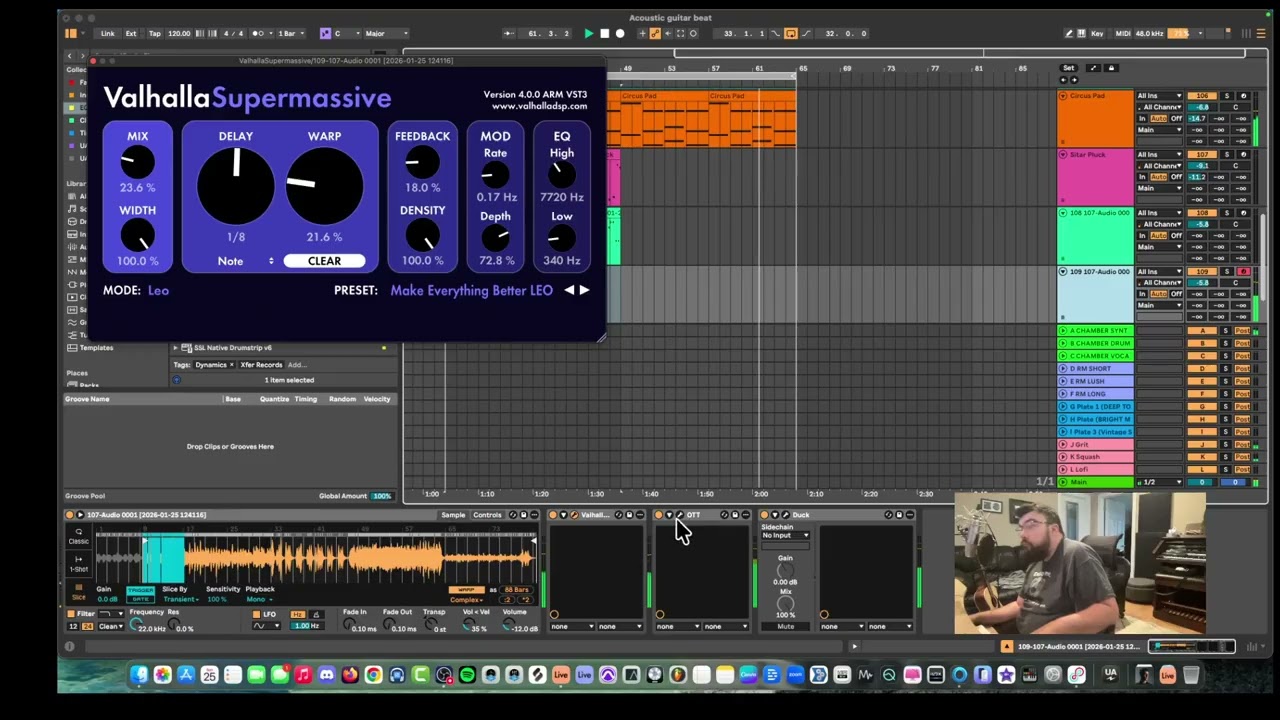
Task: Open OTT plug-in window wrench icon
Action: tap(679, 515)
